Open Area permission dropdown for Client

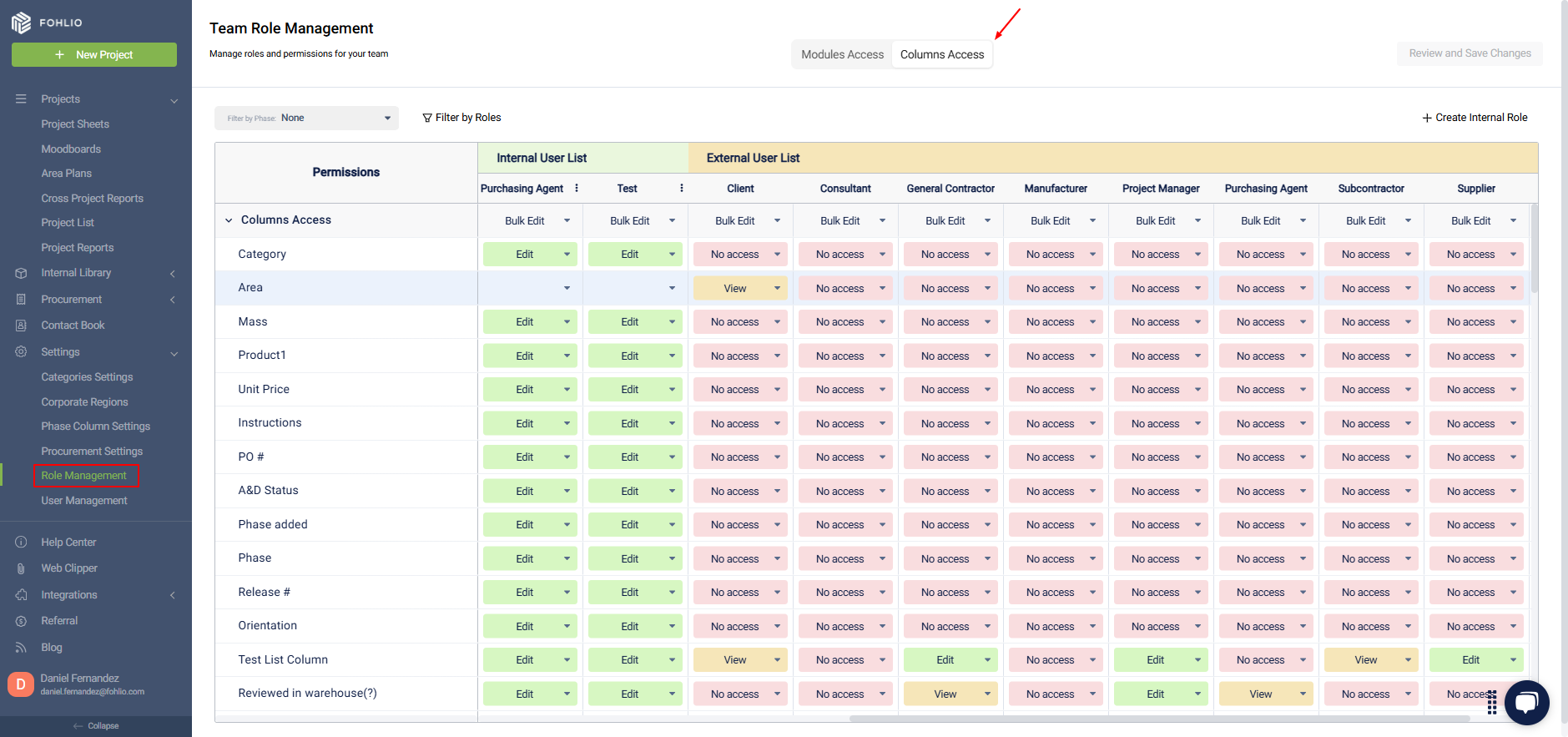click(740, 289)
